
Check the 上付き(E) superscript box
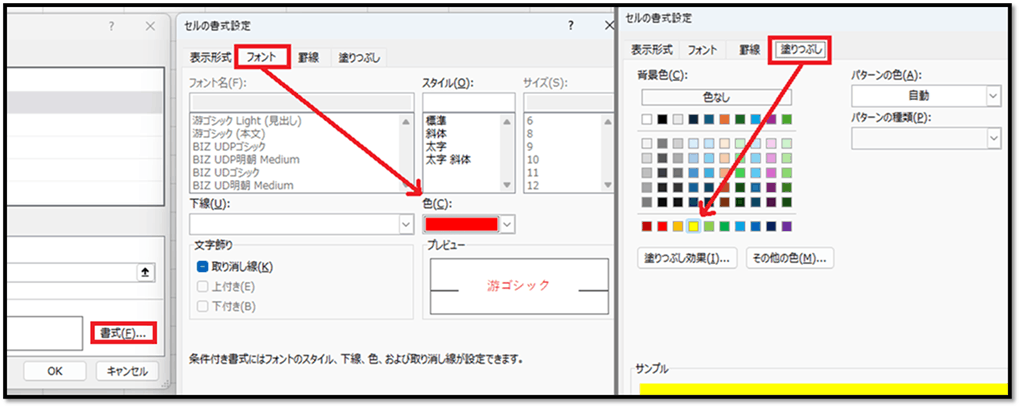pyautogui.click(x=204, y=286)
